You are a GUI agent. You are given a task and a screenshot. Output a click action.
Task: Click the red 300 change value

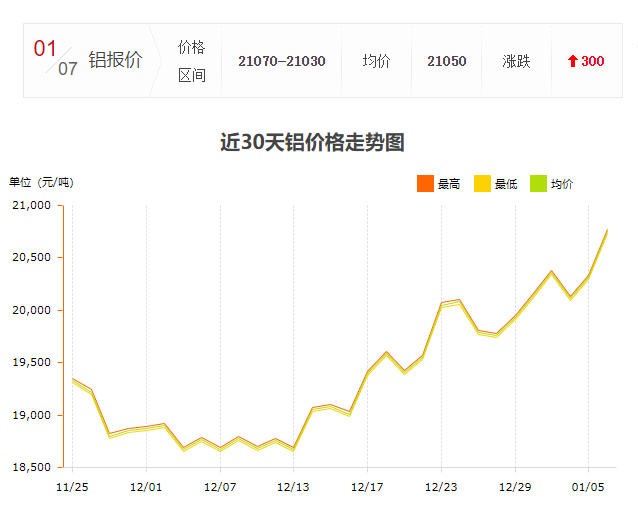coord(592,61)
